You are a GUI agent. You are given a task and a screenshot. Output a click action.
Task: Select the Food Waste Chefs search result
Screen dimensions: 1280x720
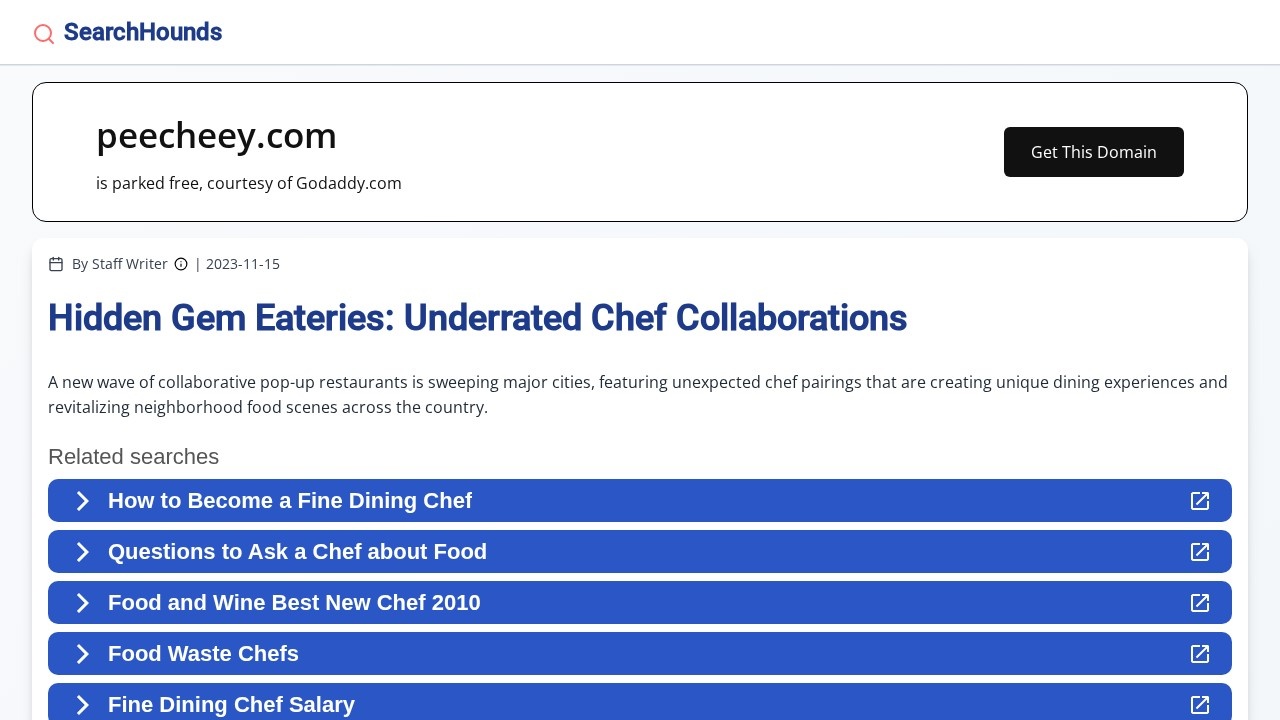pyautogui.click(x=203, y=654)
